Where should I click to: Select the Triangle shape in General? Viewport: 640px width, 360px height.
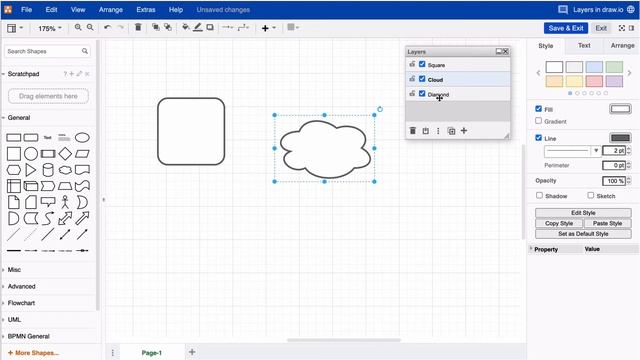click(x=31, y=170)
